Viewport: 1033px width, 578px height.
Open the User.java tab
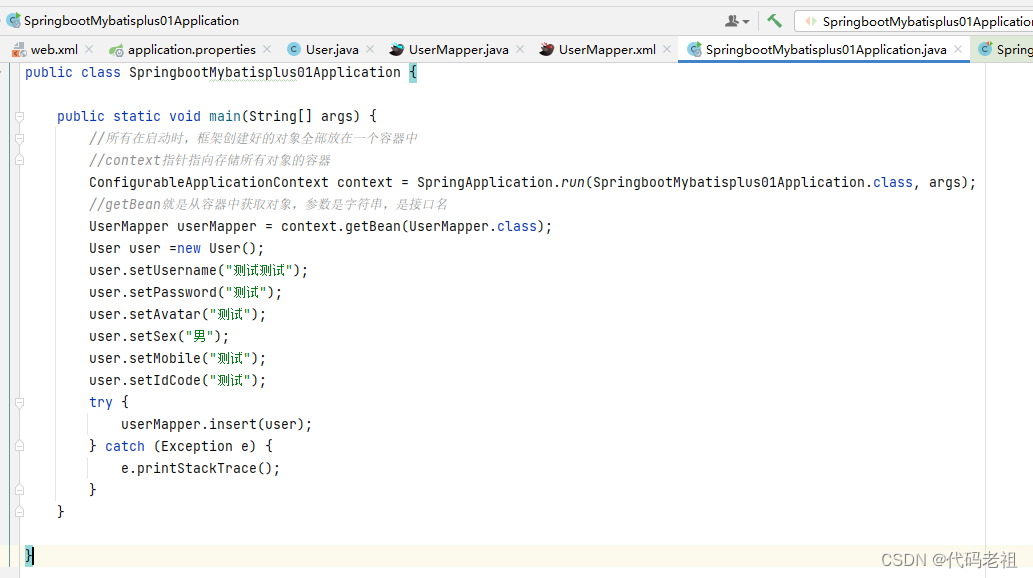pyautogui.click(x=332, y=49)
